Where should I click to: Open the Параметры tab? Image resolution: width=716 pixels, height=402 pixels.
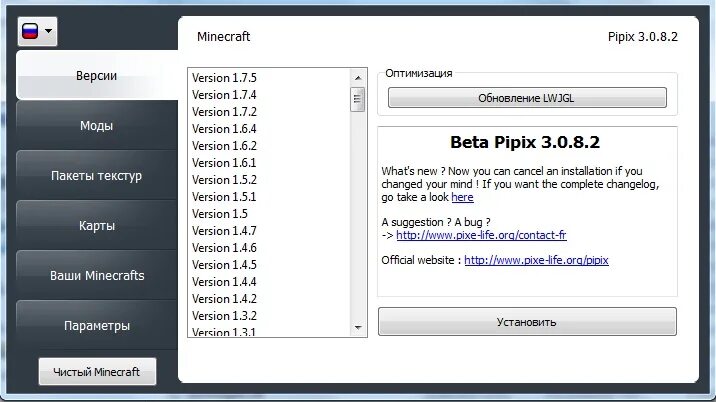pyautogui.click(x=97, y=326)
